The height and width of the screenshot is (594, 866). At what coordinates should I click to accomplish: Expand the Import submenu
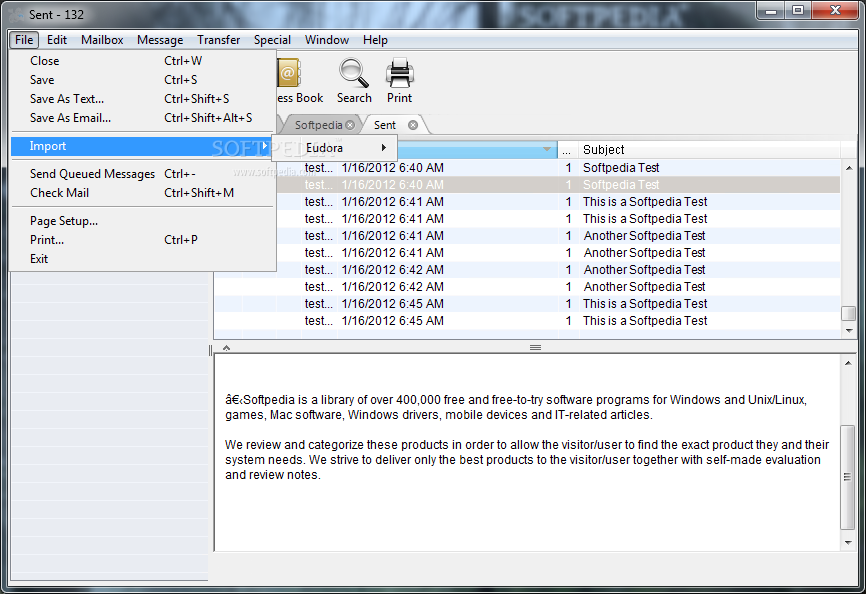click(142, 146)
